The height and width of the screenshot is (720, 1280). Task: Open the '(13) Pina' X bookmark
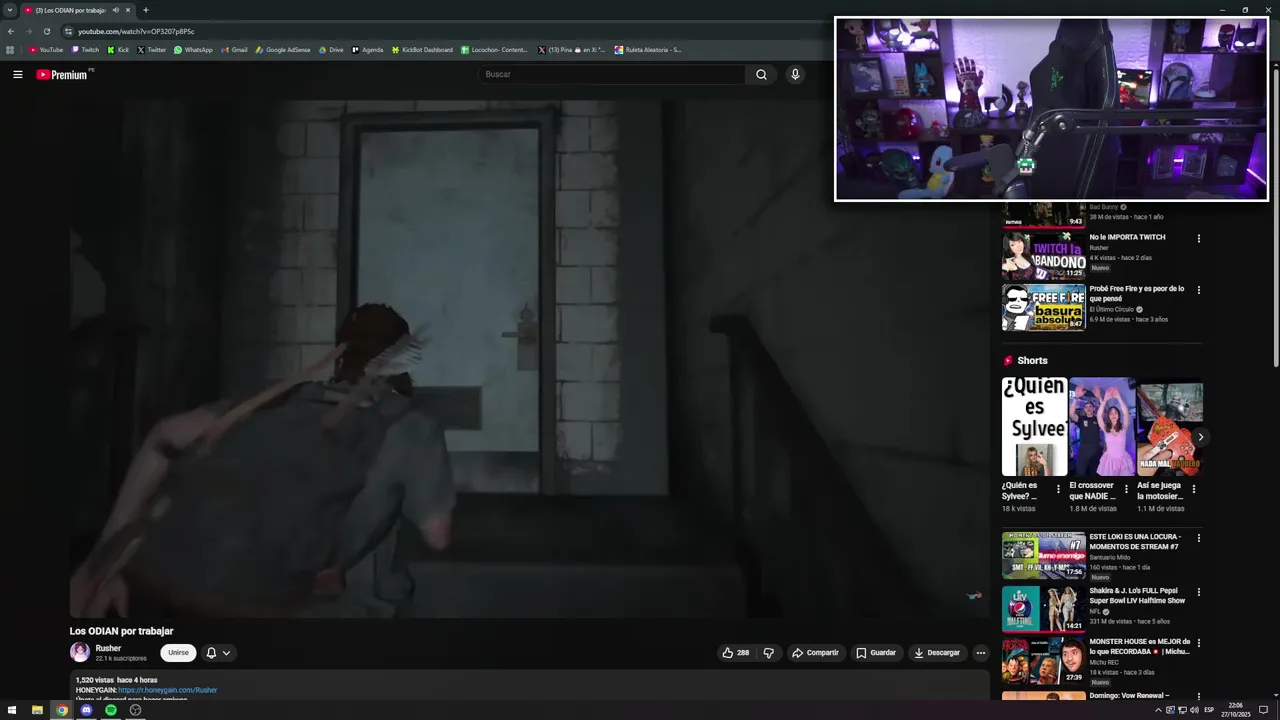(x=571, y=50)
